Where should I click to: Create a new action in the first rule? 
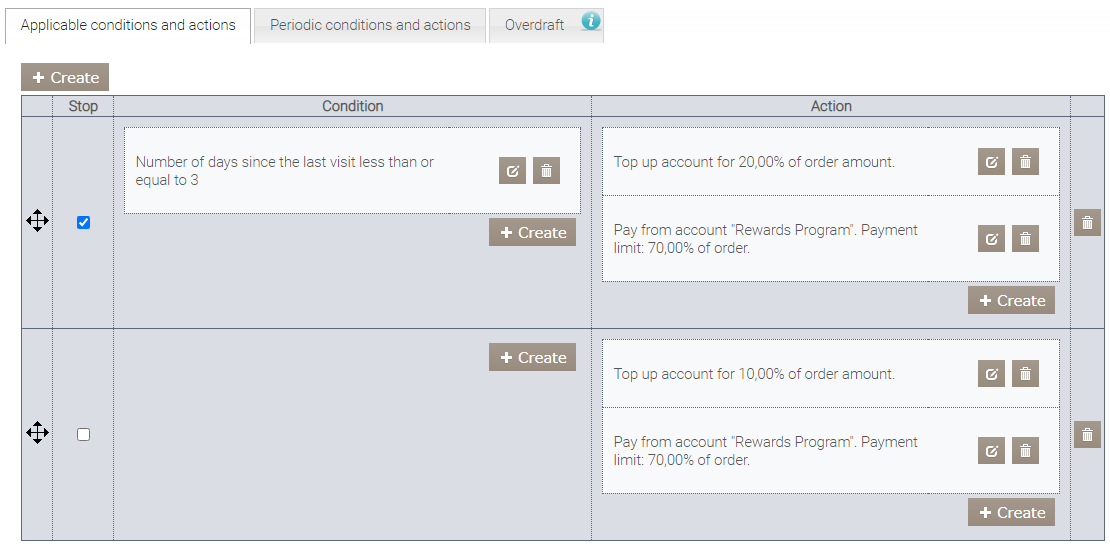click(1011, 301)
